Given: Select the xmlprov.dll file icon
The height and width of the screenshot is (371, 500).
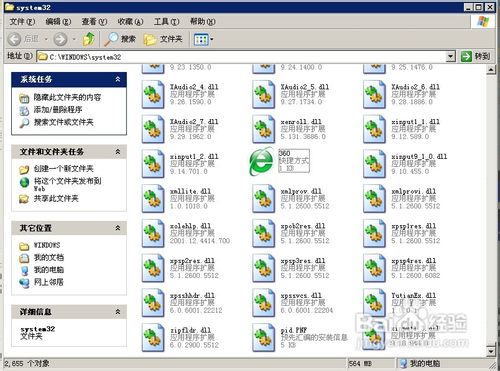Looking at the screenshot, I should pos(264,198).
